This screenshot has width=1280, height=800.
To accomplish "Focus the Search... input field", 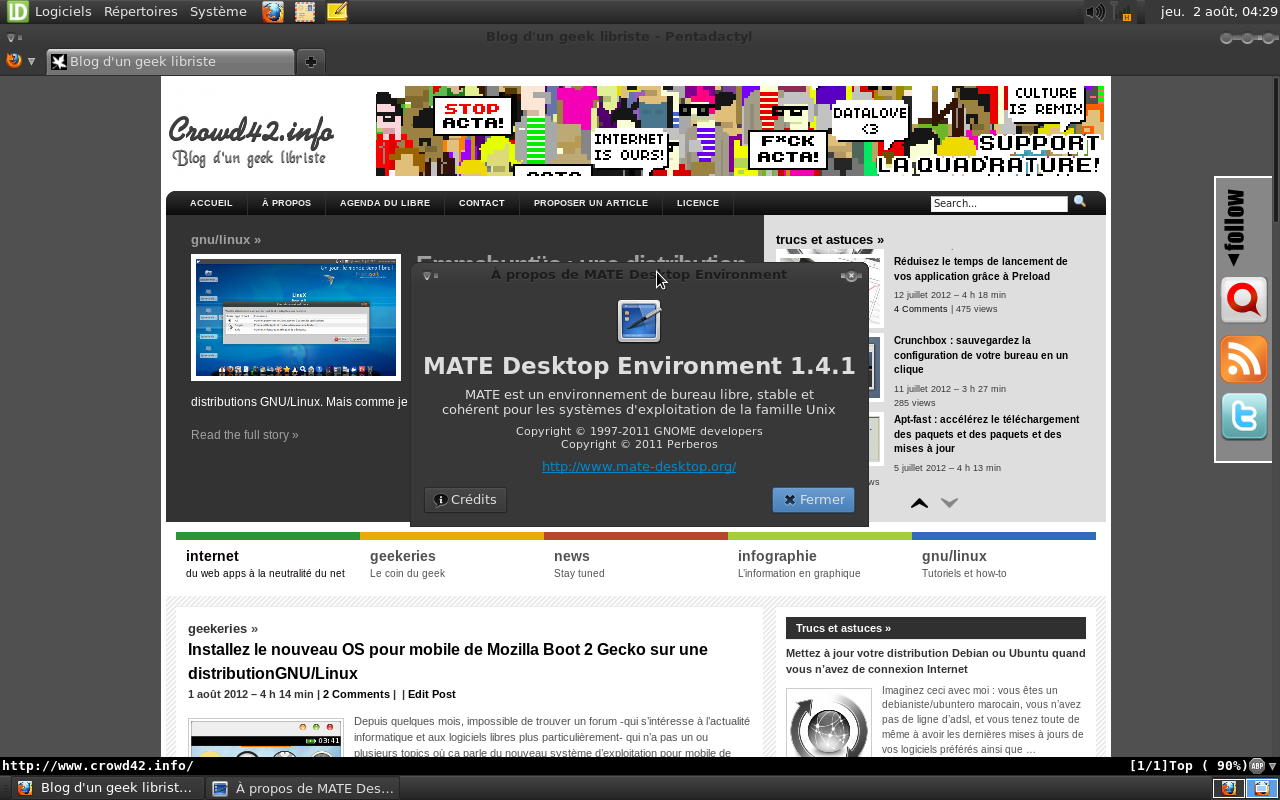I will click(x=999, y=203).
